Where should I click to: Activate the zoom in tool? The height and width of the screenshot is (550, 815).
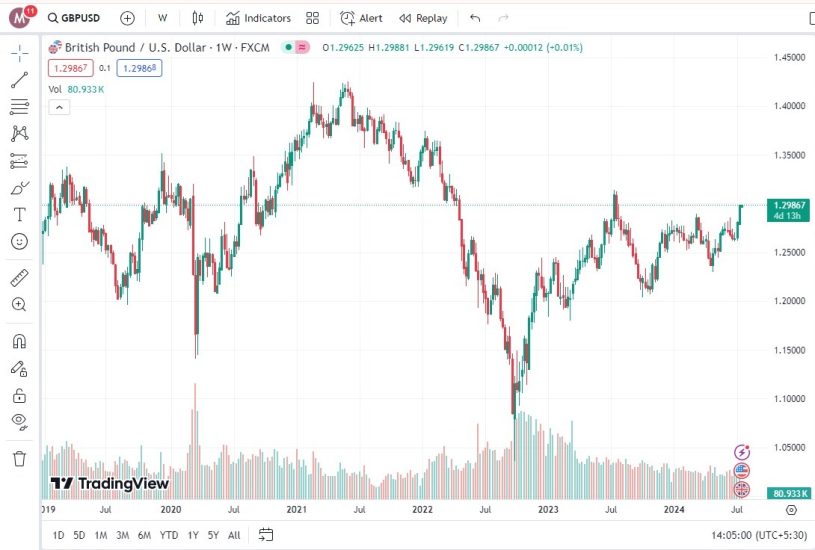[x=19, y=304]
